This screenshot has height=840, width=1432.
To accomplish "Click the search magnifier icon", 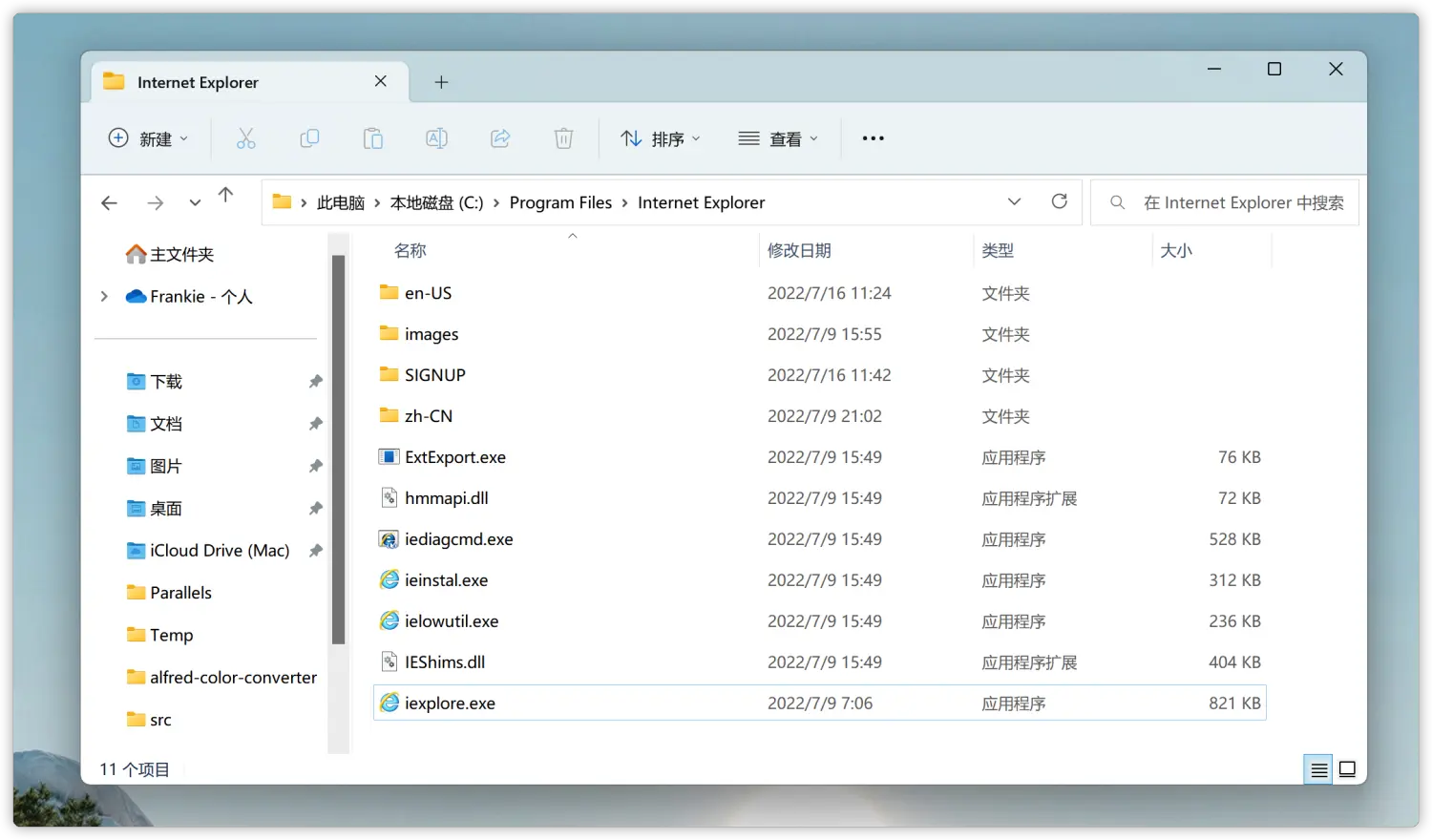I will [1117, 202].
